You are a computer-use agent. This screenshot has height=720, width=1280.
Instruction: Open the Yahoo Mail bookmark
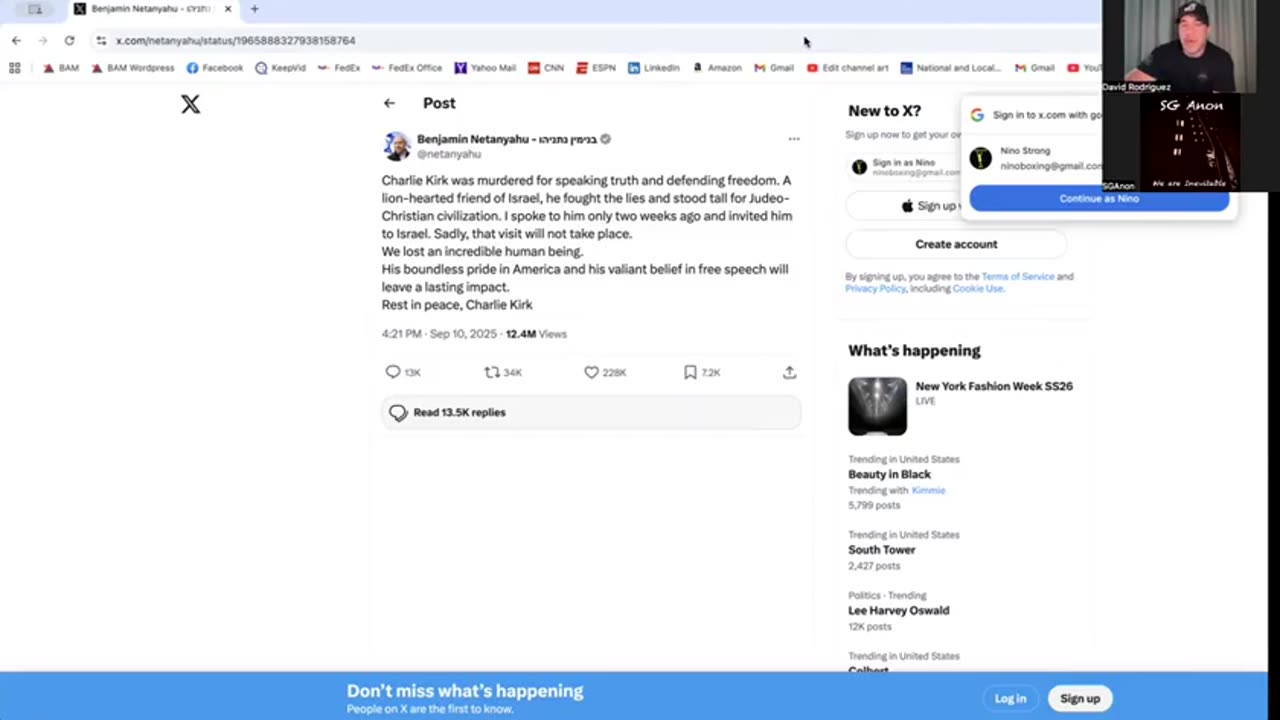click(485, 68)
